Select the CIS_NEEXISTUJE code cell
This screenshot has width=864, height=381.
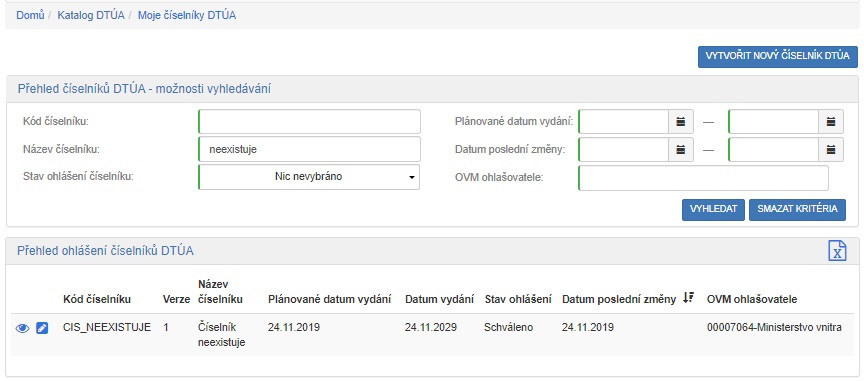(107, 328)
